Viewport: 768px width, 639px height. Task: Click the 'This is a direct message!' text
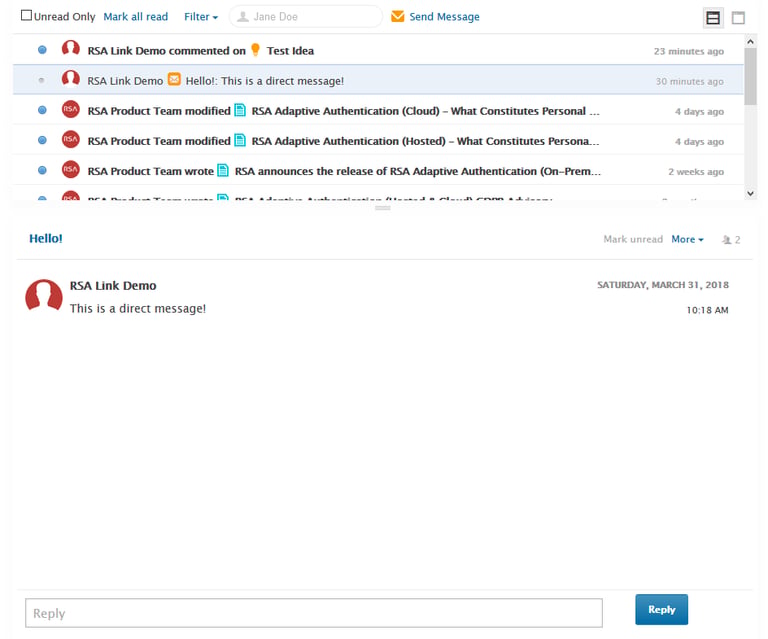(x=138, y=309)
